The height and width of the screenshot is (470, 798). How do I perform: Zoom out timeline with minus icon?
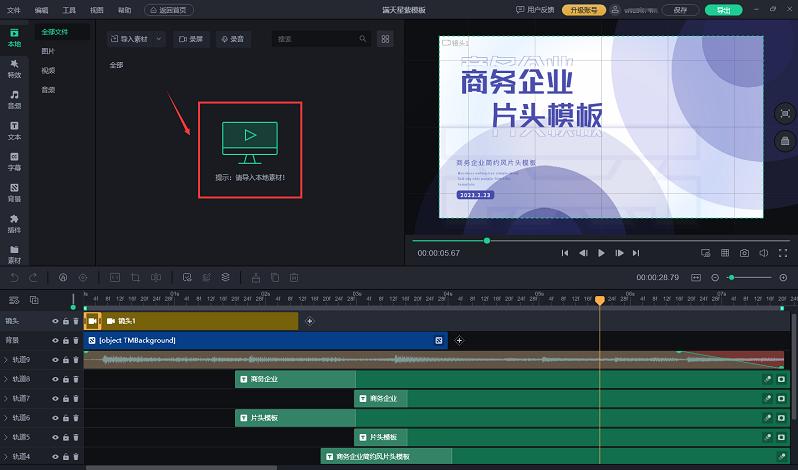pyautogui.click(x=715, y=277)
